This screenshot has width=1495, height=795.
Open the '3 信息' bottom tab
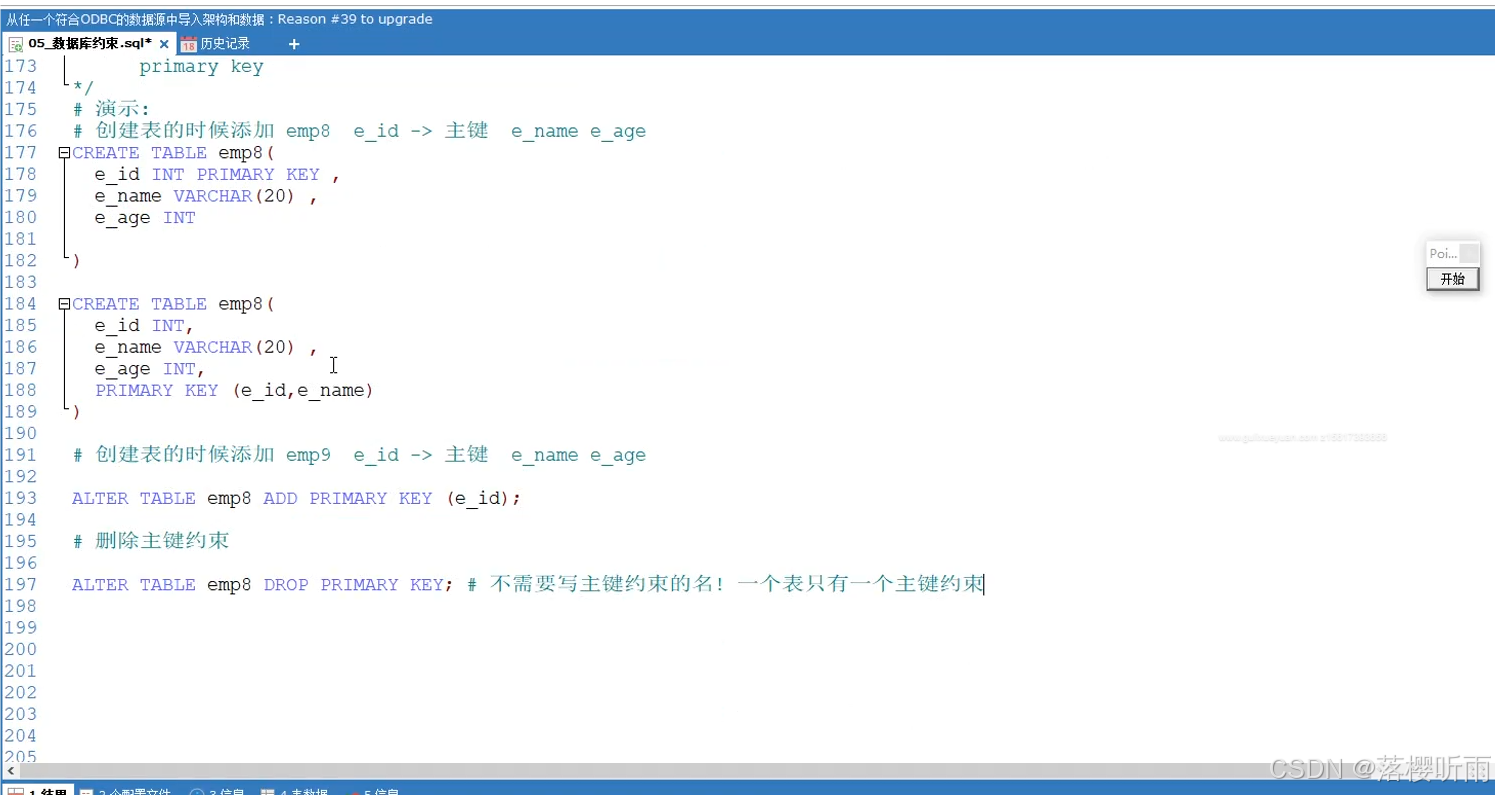tap(217, 791)
